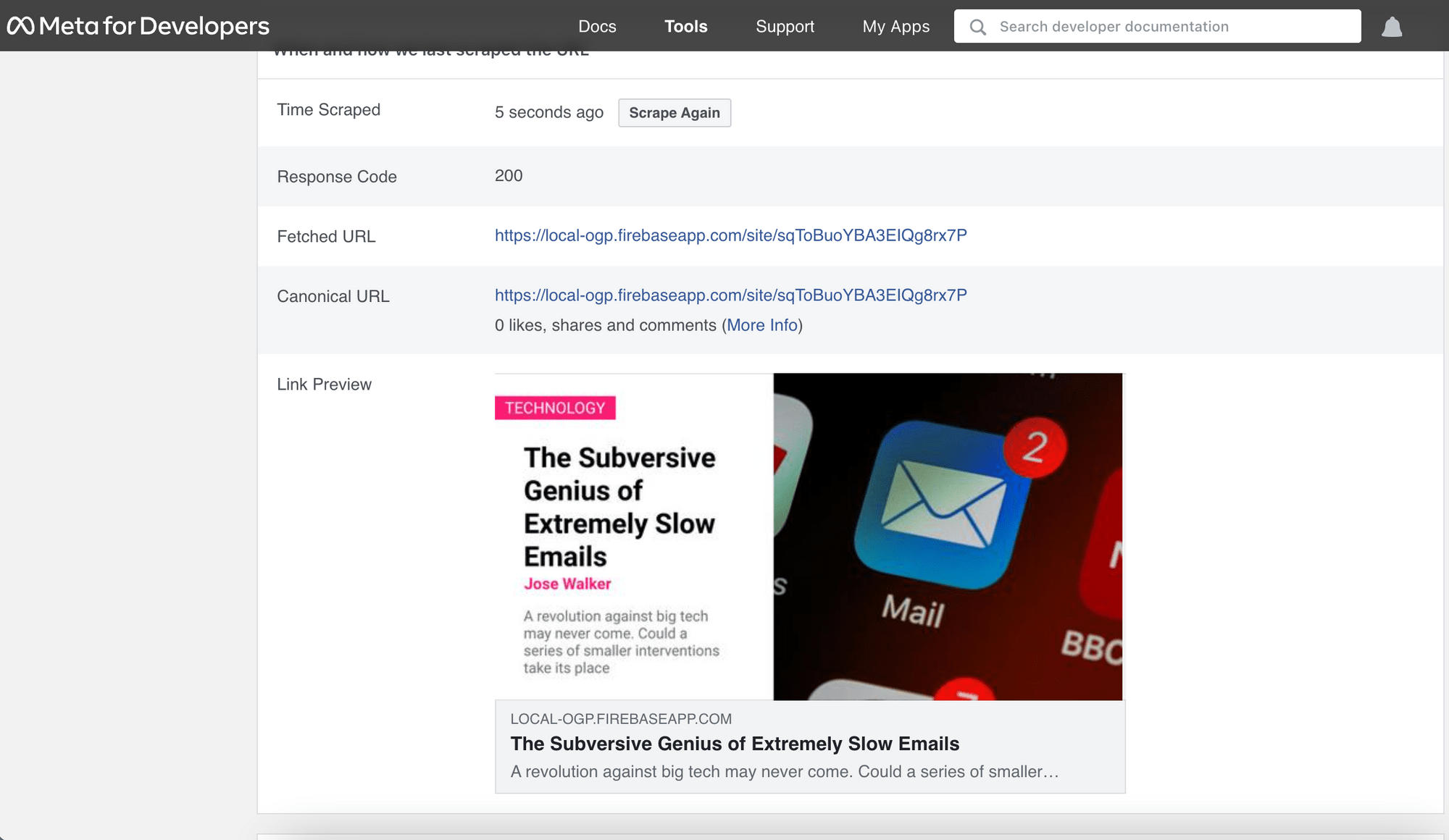Open the Docs menu

click(x=597, y=27)
